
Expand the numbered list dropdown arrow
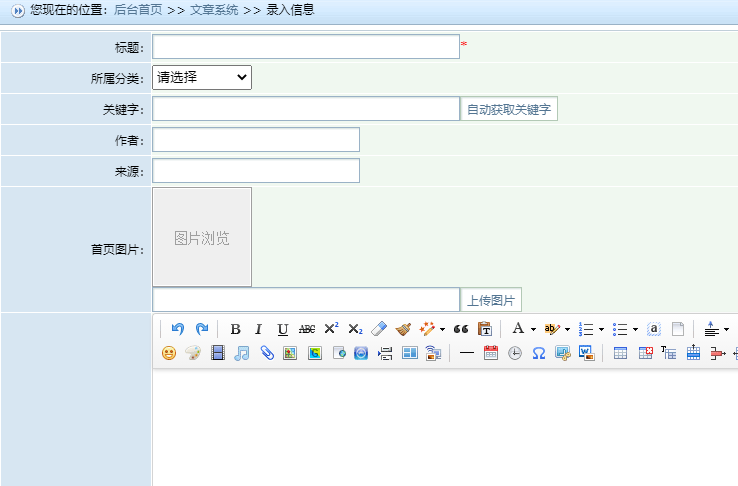(x=601, y=329)
